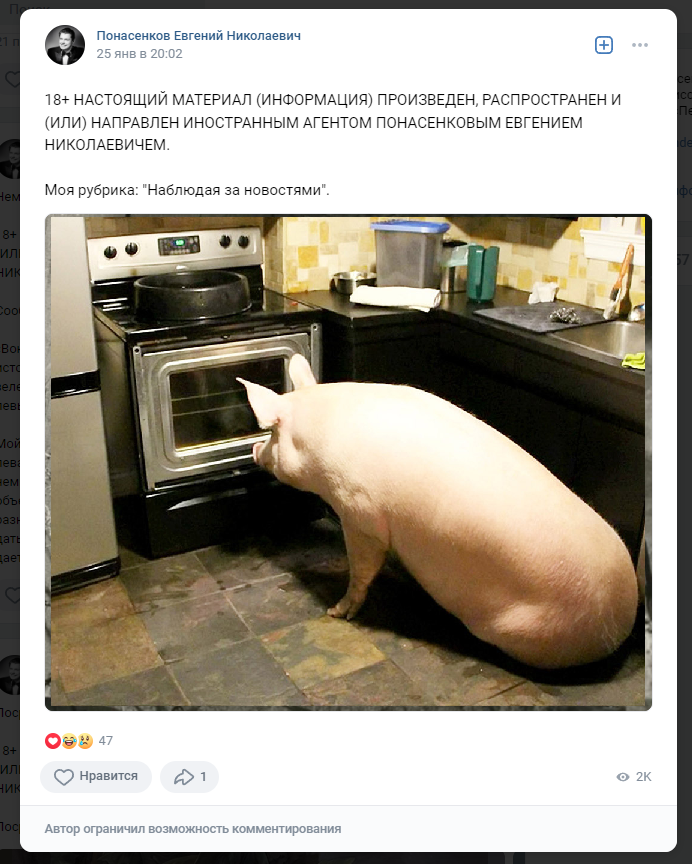Click the heart icon in Нравится button

(64, 777)
